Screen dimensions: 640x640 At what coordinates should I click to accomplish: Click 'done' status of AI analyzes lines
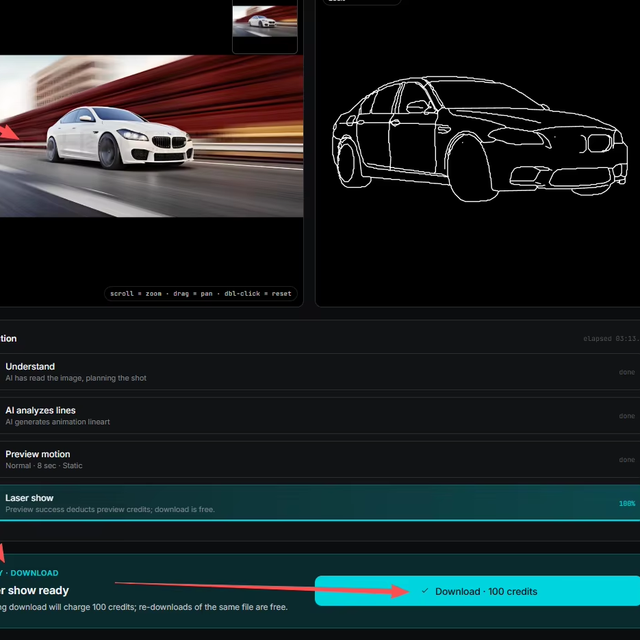pyautogui.click(x=627, y=416)
